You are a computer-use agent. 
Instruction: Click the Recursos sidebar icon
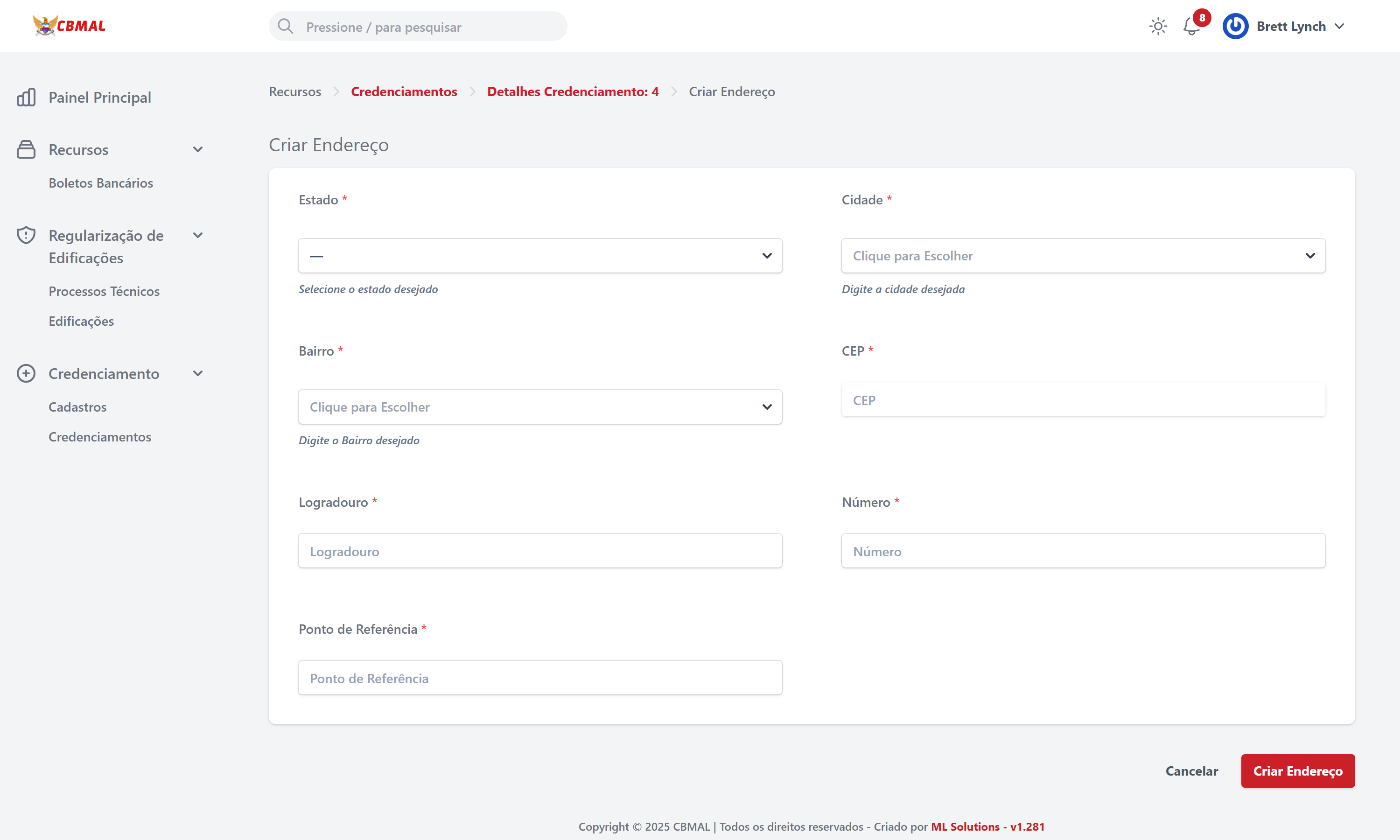click(26, 149)
